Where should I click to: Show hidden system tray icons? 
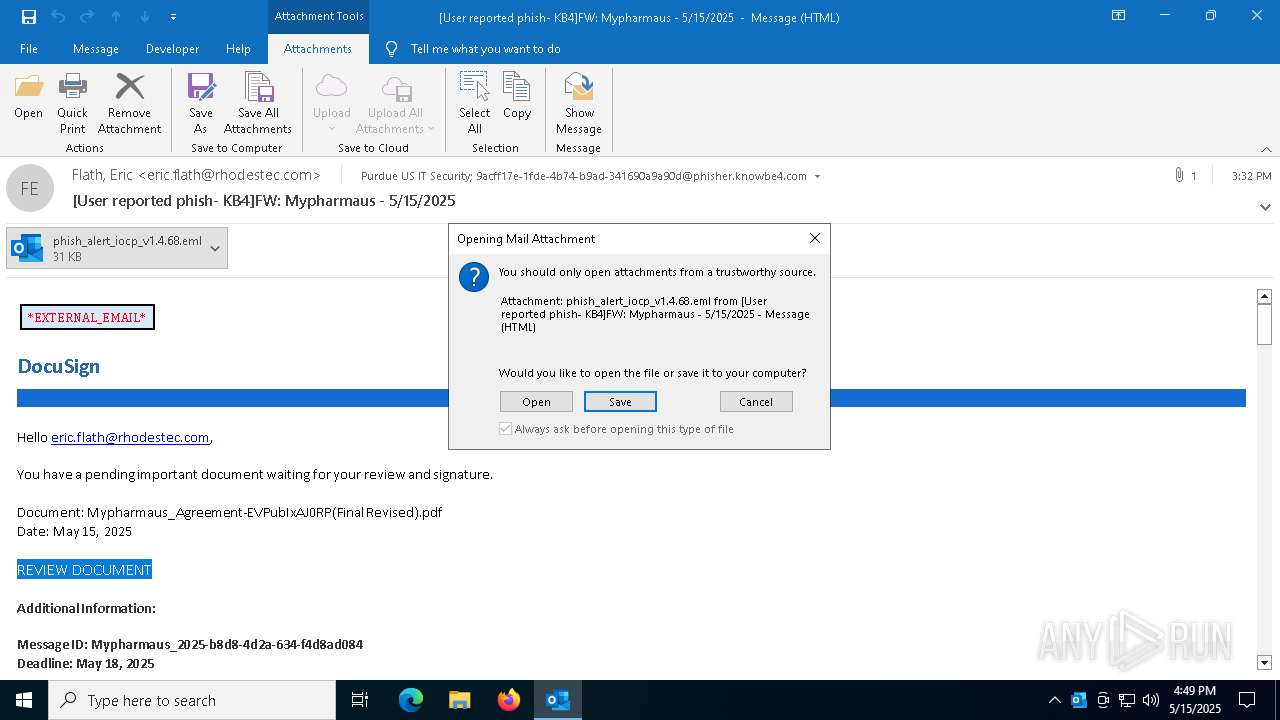tap(1054, 700)
